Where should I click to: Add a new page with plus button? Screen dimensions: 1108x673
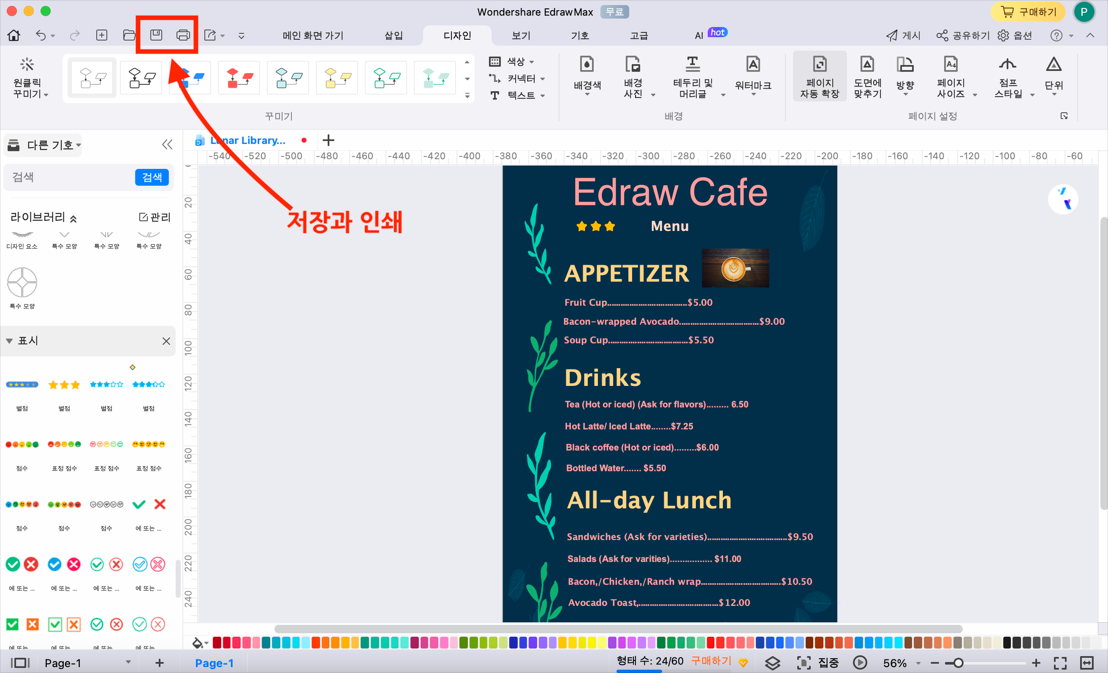160,663
